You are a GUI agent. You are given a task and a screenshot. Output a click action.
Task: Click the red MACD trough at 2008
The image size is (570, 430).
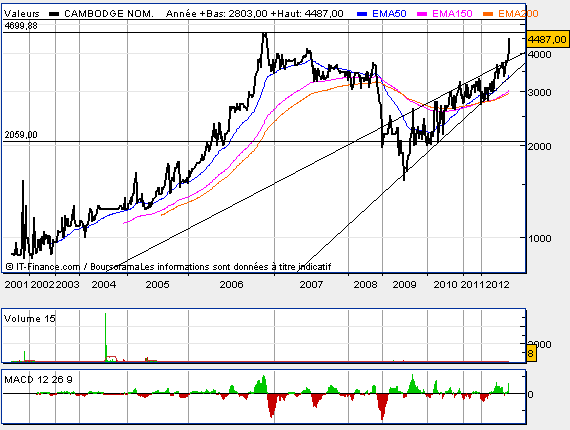[x=382, y=406]
